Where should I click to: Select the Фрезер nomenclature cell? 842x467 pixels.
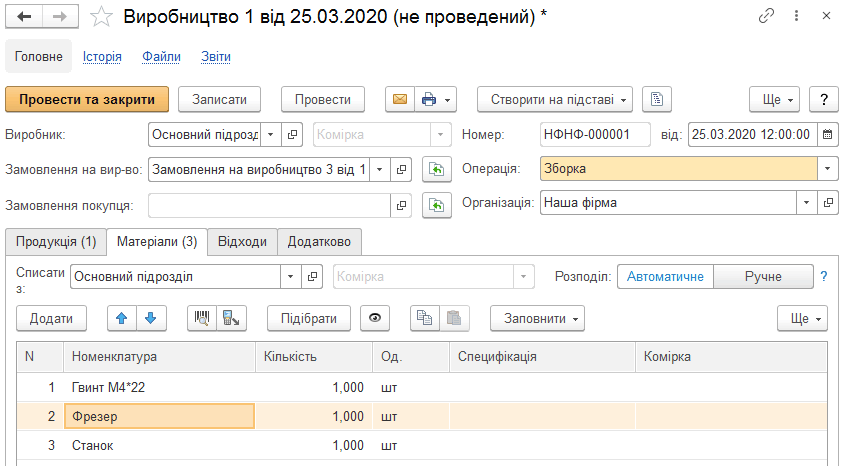coord(159,417)
